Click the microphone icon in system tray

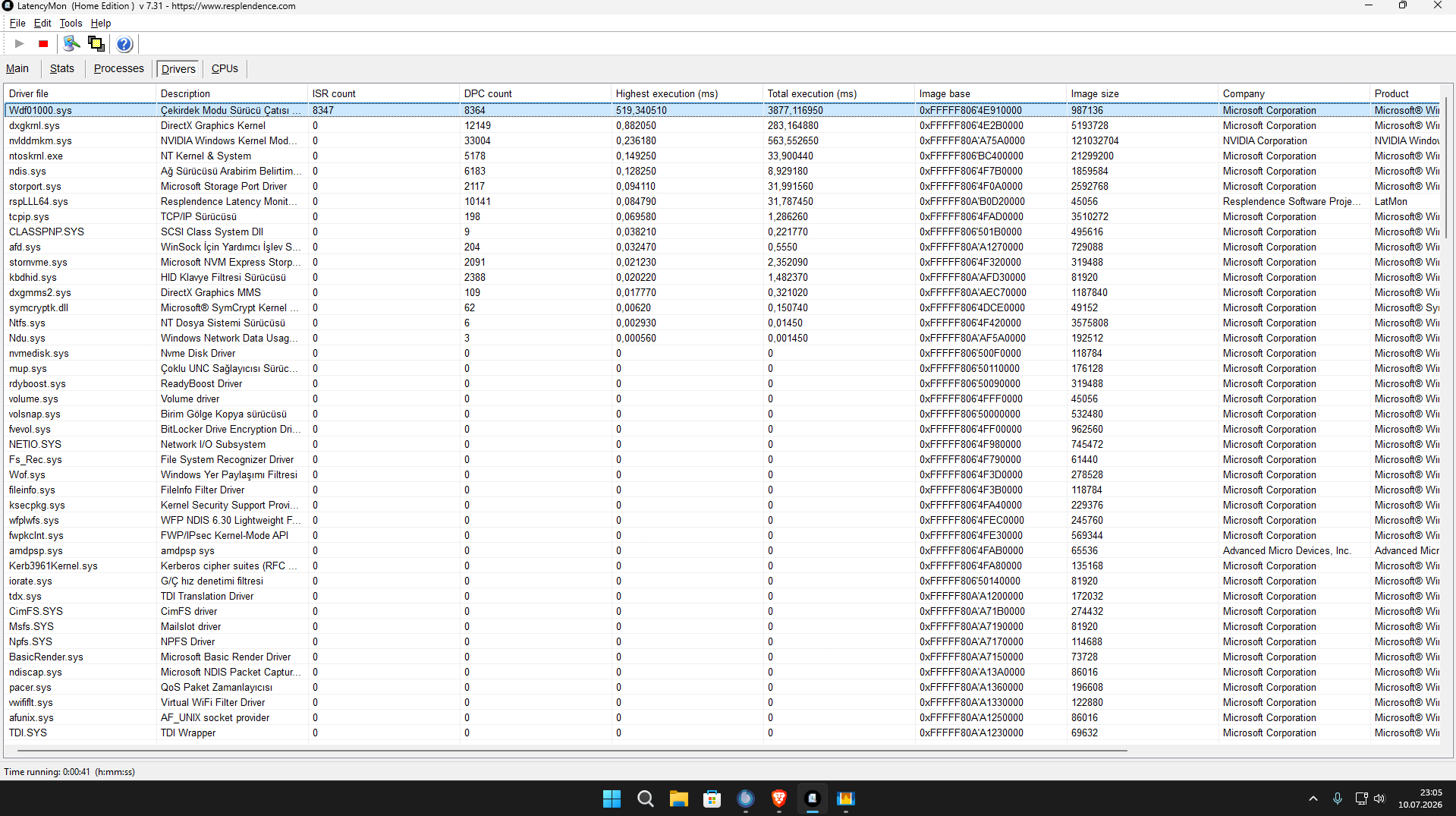pyautogui.click(x=1338, y=799)
